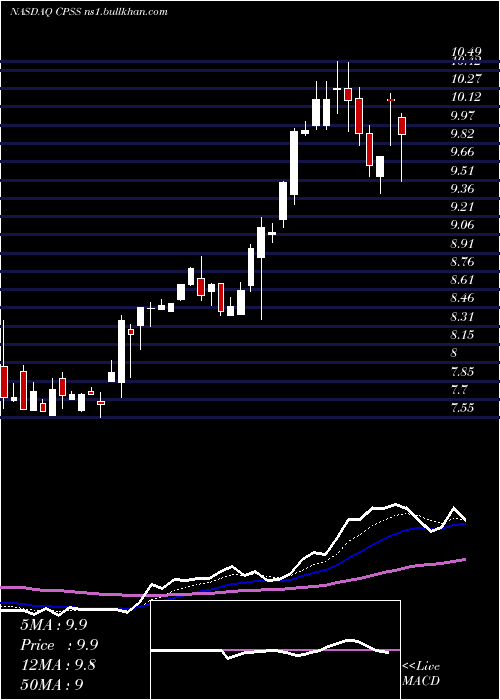Click the 8.15 price label
The image size is (500, 700).
tap(464, 335)
